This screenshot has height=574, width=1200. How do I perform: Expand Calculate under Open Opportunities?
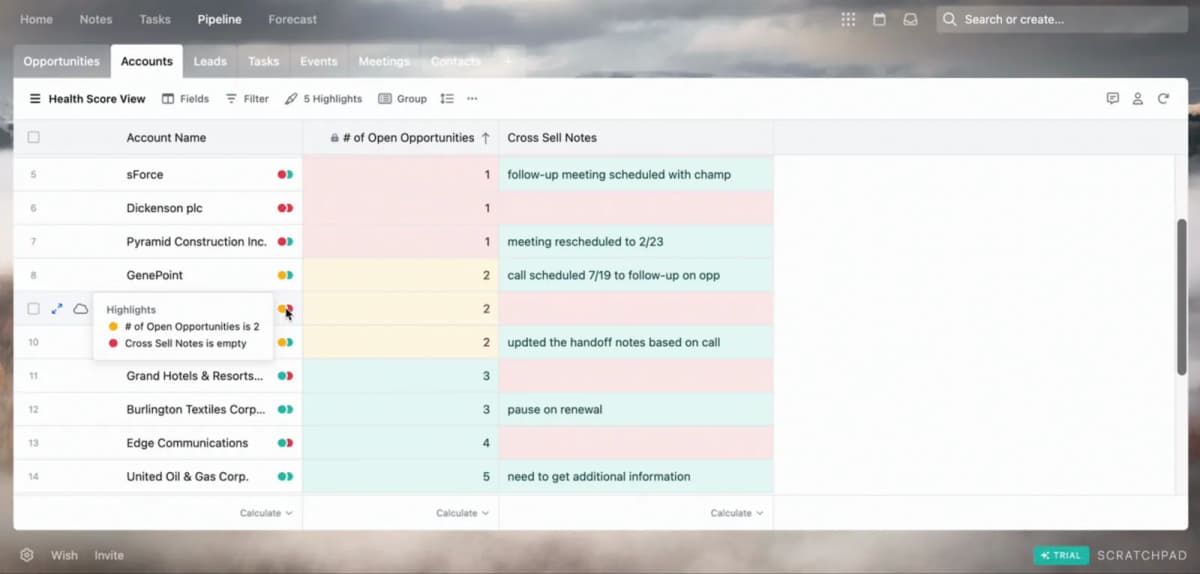pos(462,513)
